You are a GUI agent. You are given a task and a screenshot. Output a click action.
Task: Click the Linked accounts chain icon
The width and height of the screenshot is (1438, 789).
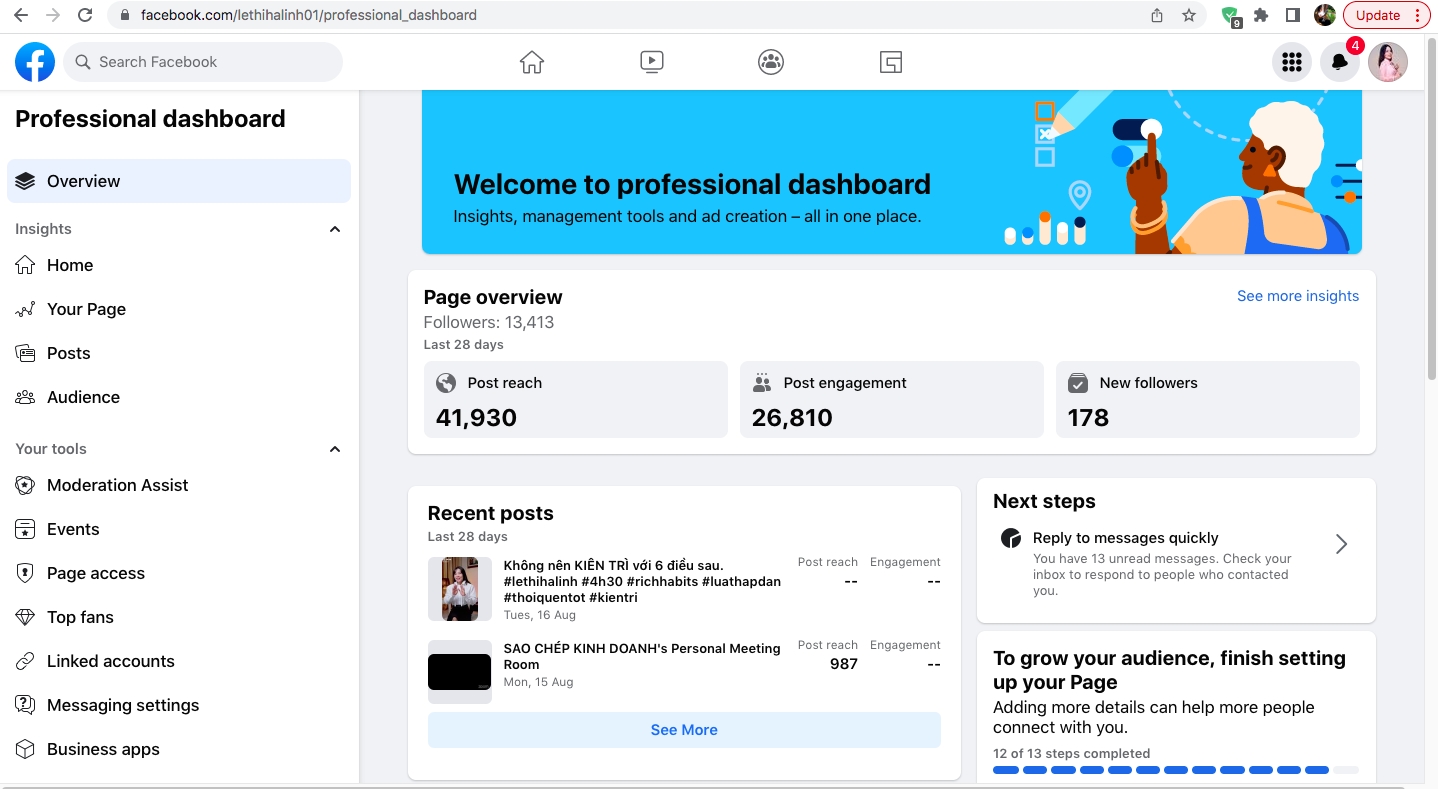click(25, 661)
